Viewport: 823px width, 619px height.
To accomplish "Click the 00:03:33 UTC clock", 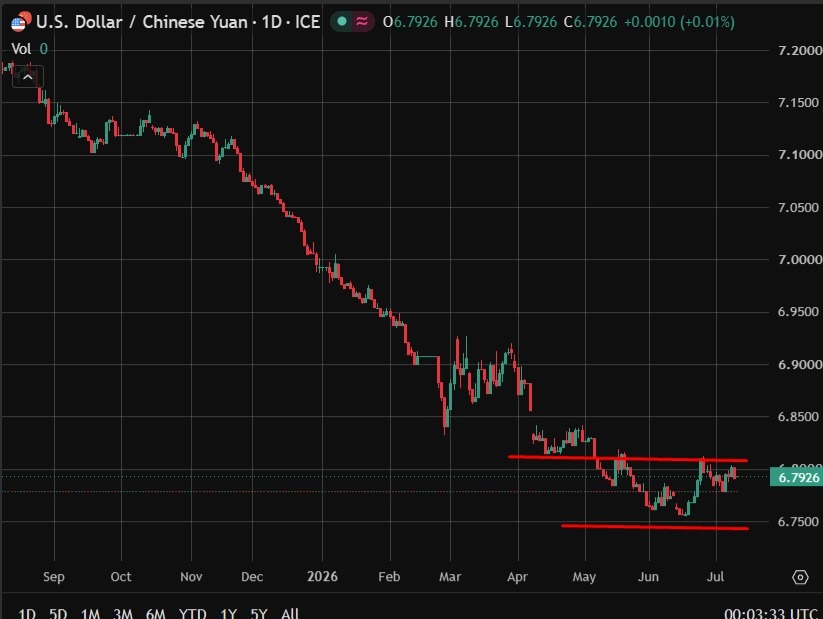I will [771, 613].
